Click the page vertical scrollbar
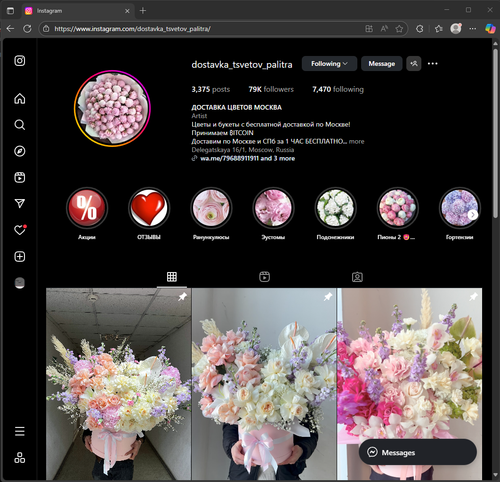Image resolution: width=500 pixels, height=482 pixels. pyautogui.click(x=495, y=133)
